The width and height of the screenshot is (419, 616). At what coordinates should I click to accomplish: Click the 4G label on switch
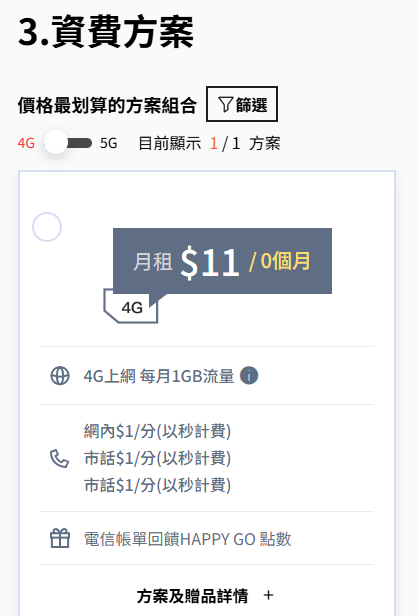click(x=26, y=143)
